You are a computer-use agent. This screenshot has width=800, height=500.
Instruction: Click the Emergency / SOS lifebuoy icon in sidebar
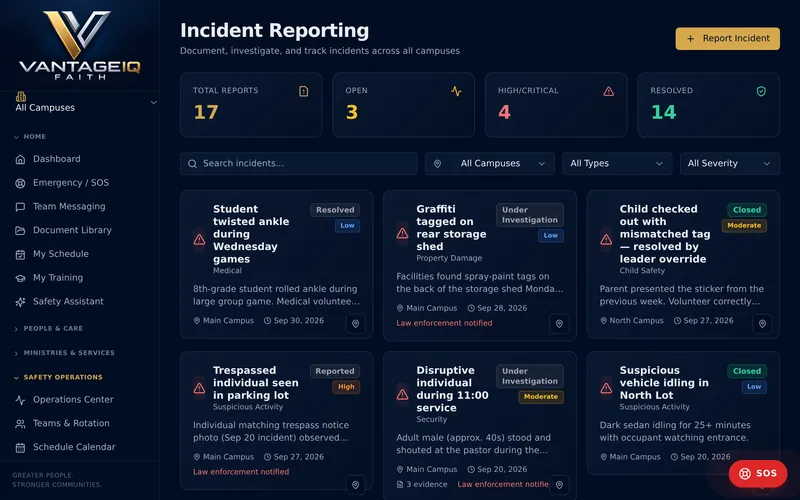[x=20, y=183]
